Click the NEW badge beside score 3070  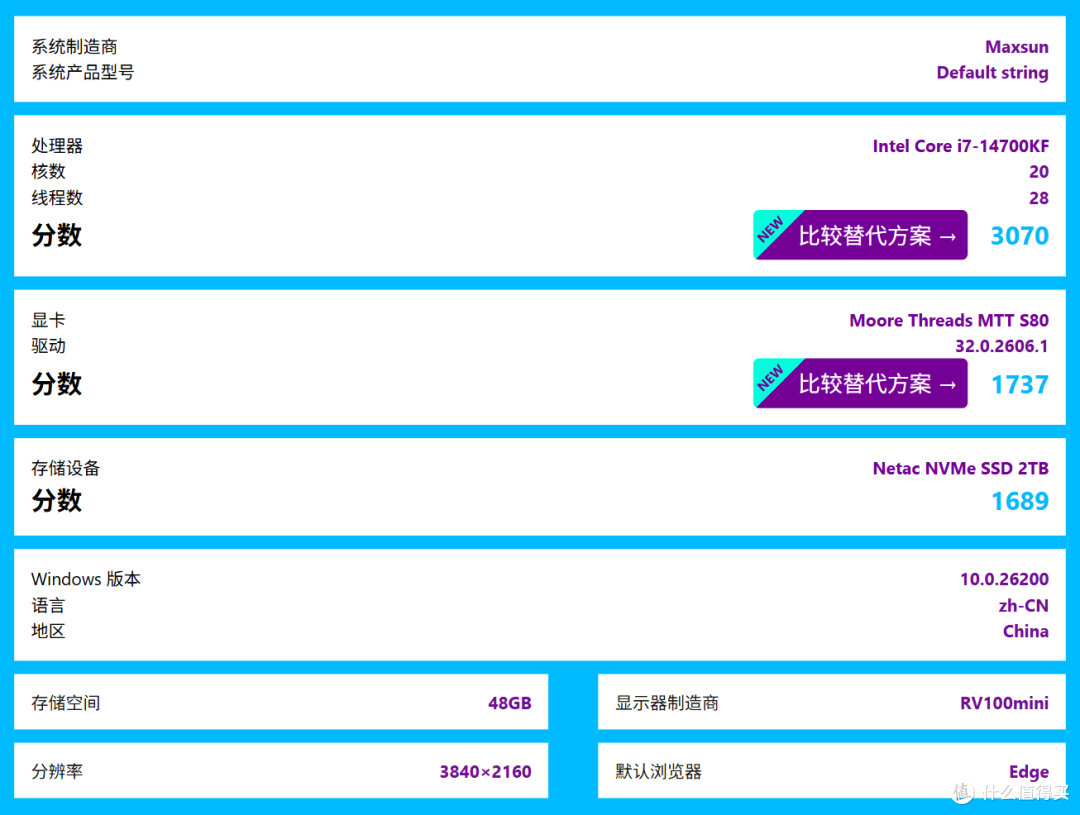click(771, 229)
